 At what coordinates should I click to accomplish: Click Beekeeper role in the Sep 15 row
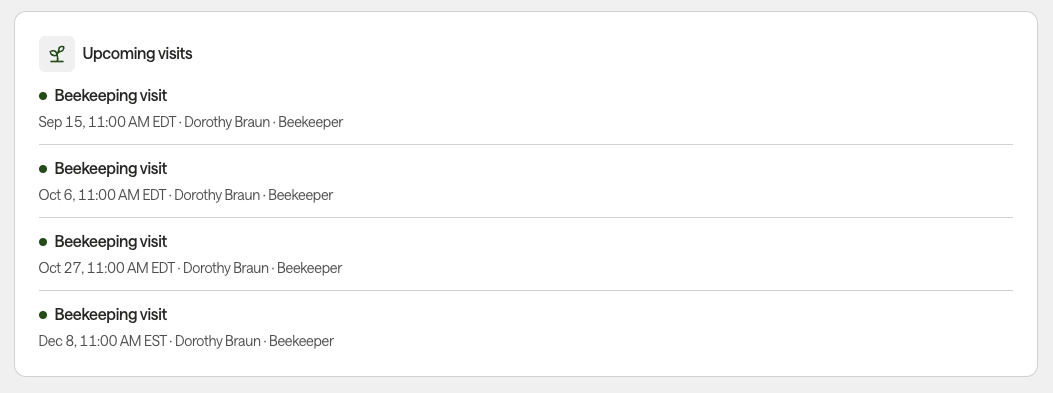click(310, 122)
